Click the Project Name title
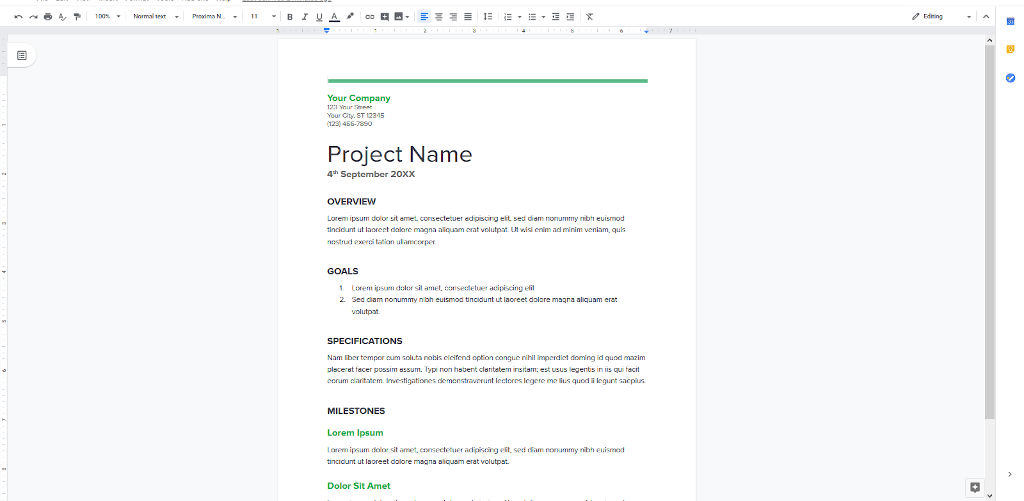The width and height of the screenshot is (1024, 501). 399,154
